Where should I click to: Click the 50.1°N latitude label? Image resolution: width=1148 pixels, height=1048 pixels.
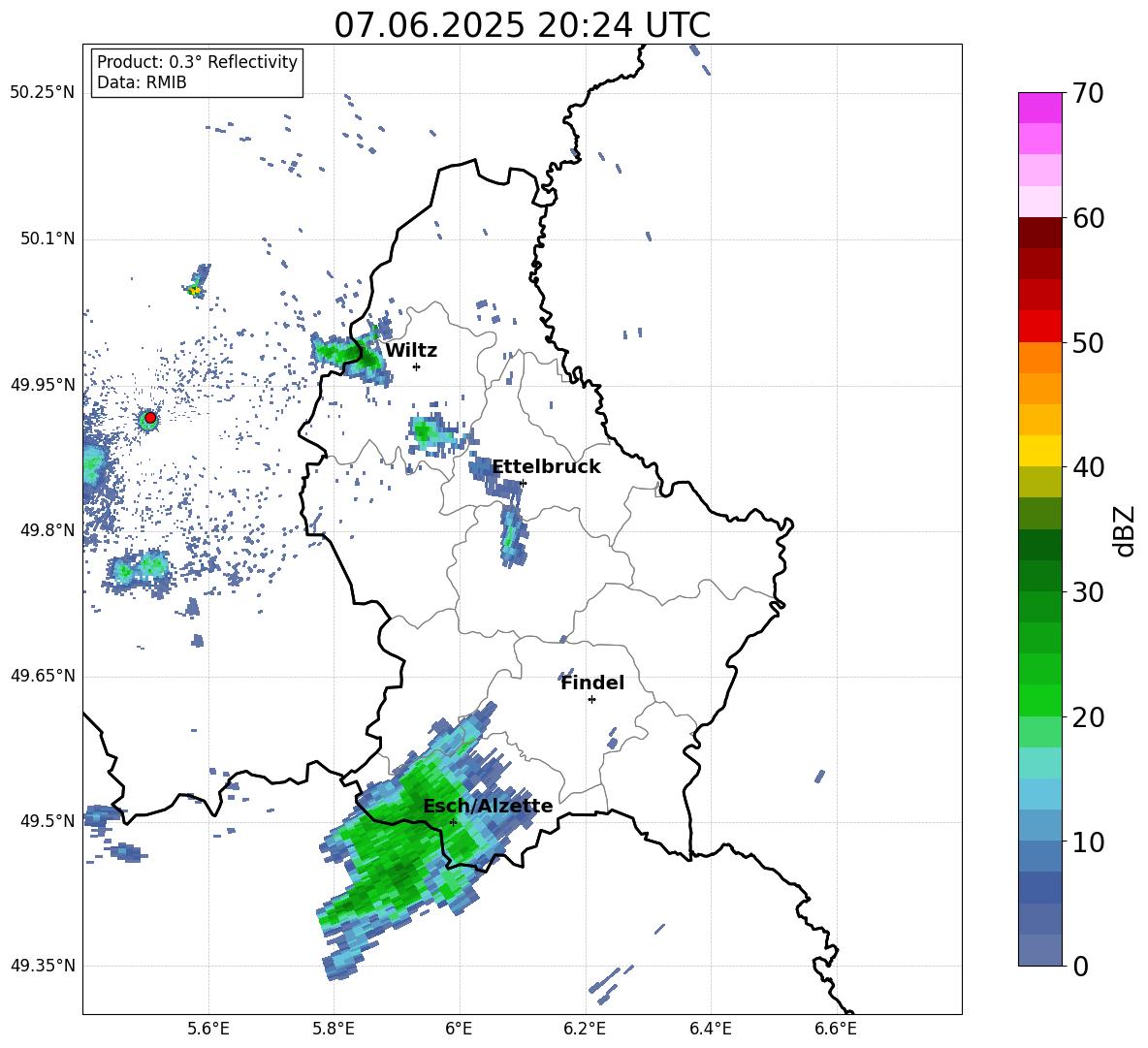coord(48,239)
